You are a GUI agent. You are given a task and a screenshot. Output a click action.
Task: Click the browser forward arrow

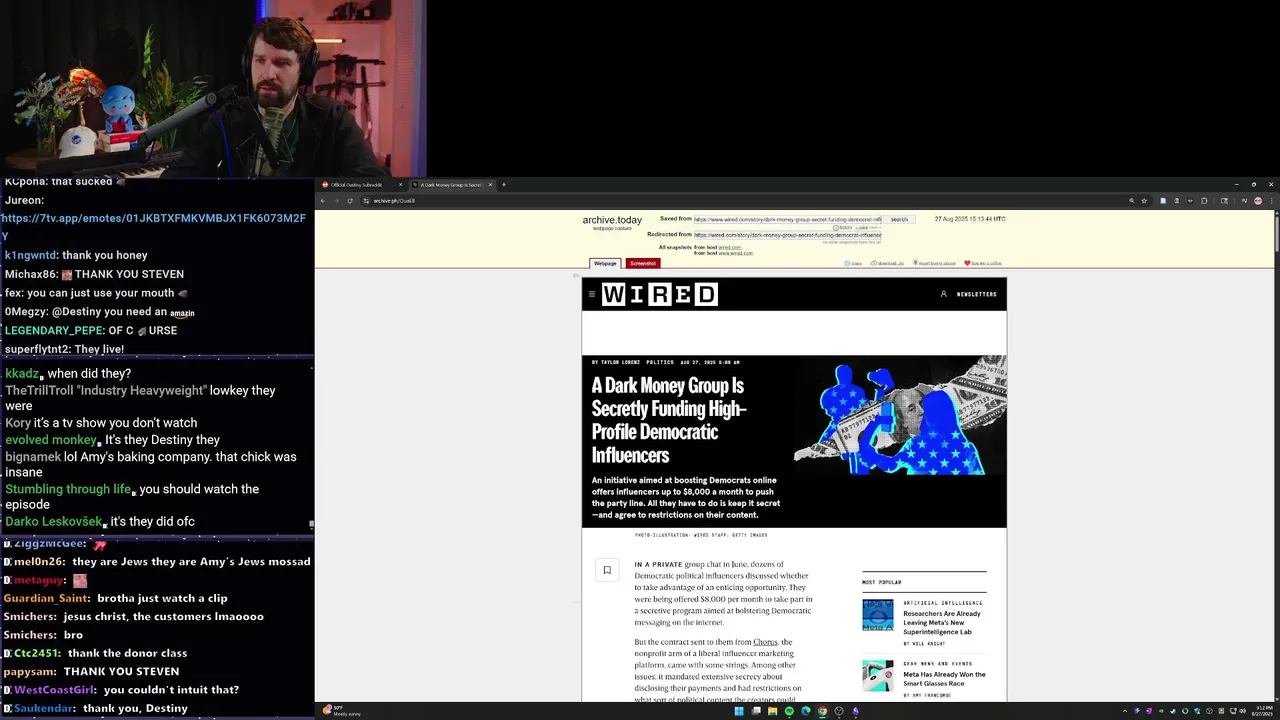click(x=336, y=200)
